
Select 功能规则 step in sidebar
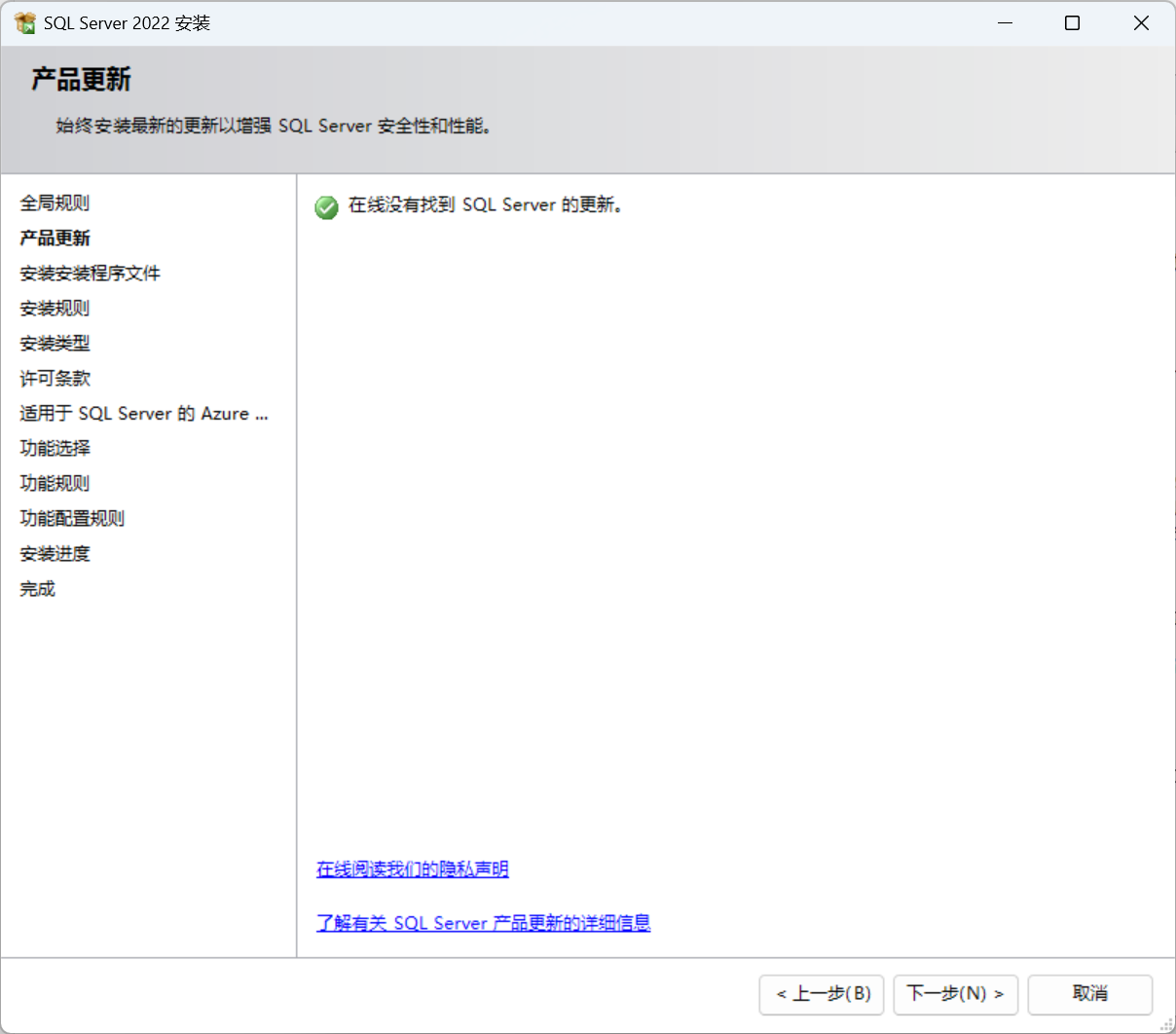click(55, 483)
